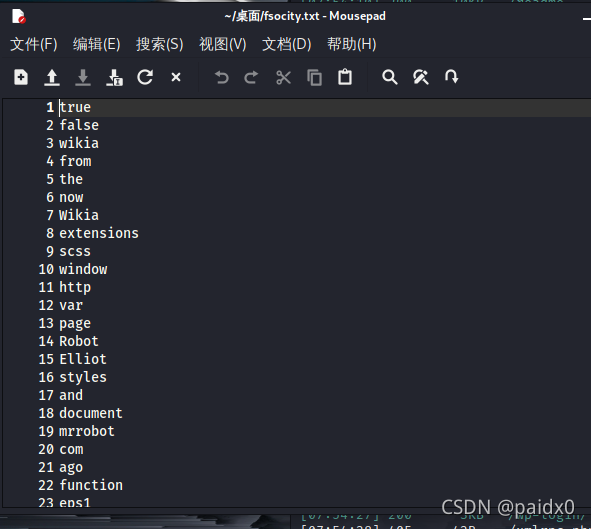Click the word 'com' on line 20
Screen dimensions: 591x529
tap(71, 449)
